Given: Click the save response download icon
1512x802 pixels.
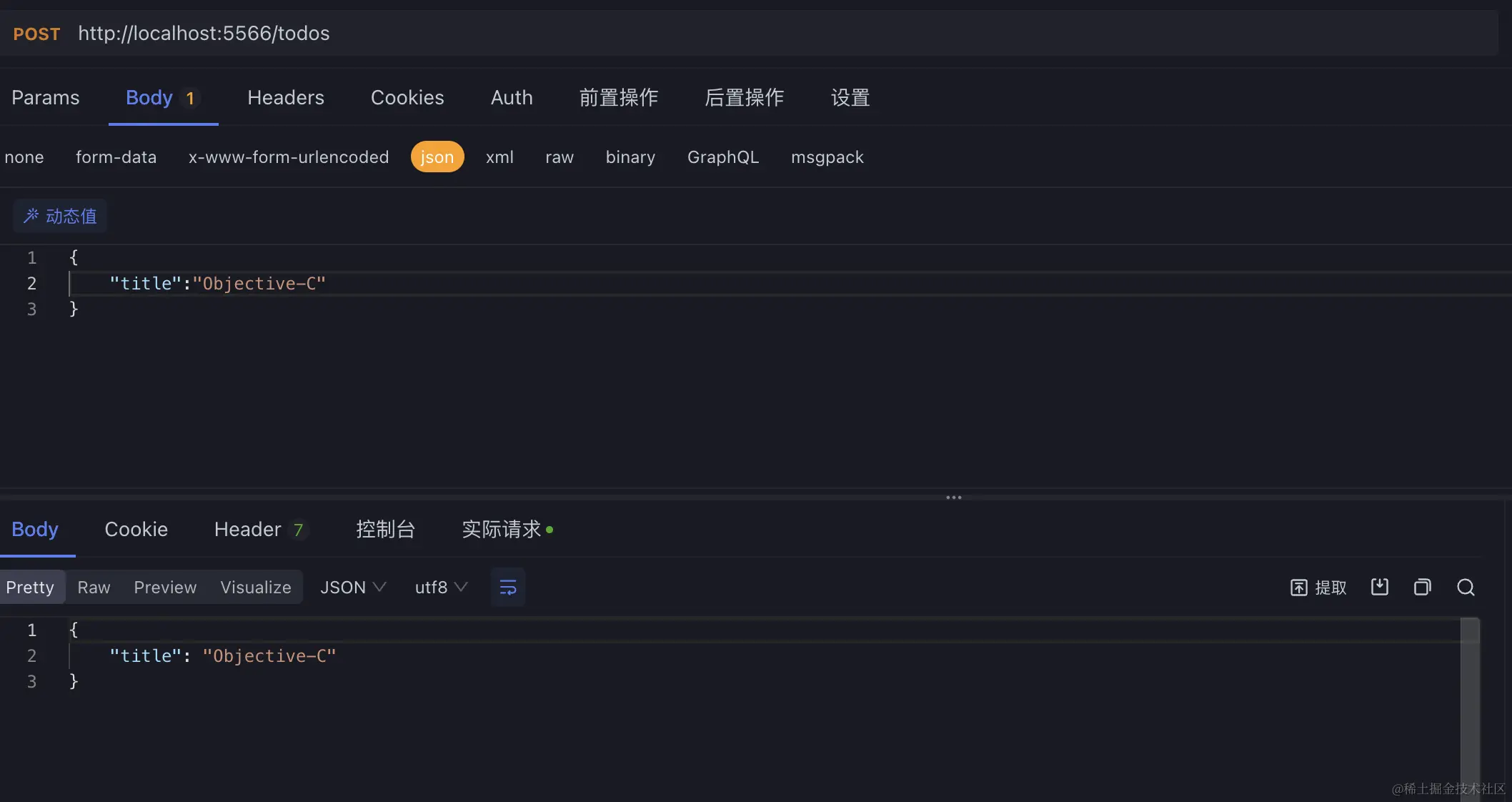Looking at the screenshot, I should pos(1379,588).
